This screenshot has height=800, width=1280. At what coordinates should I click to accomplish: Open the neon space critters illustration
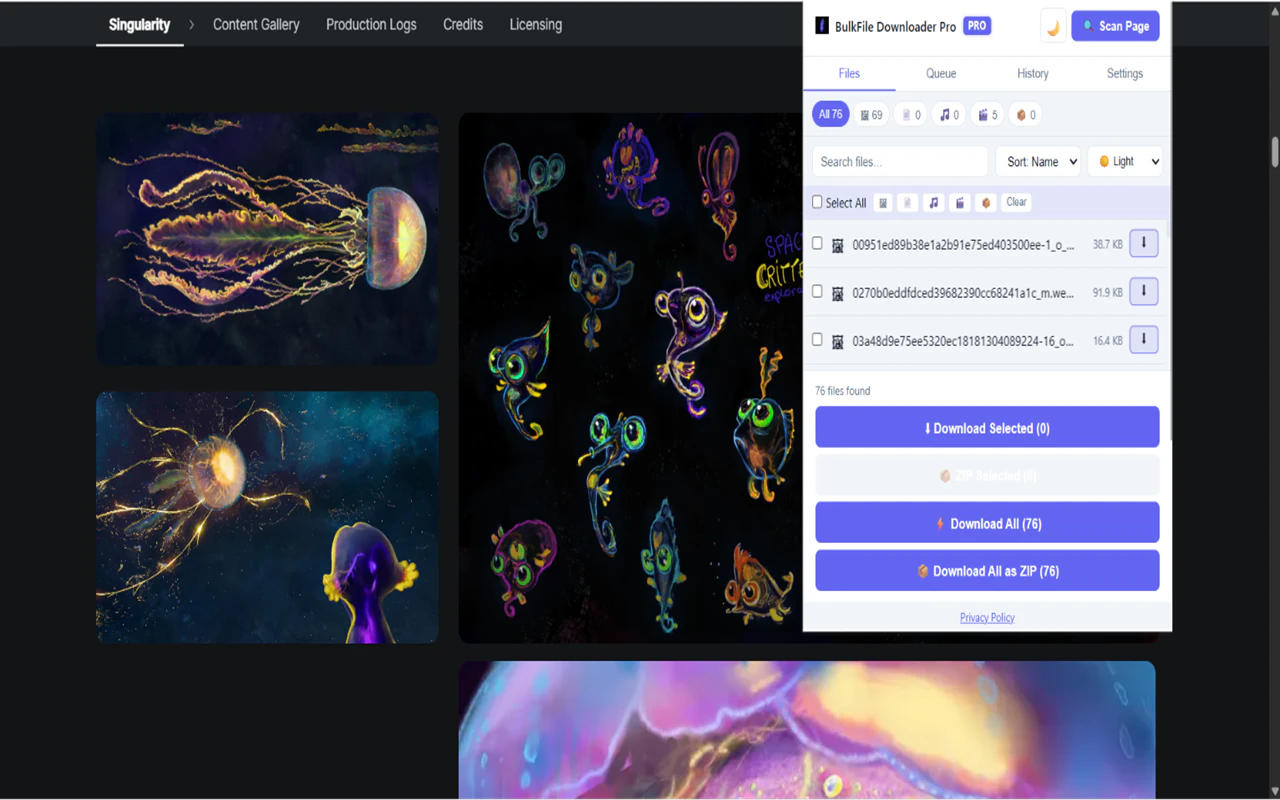pyautogui.click(x=631, y=378)
